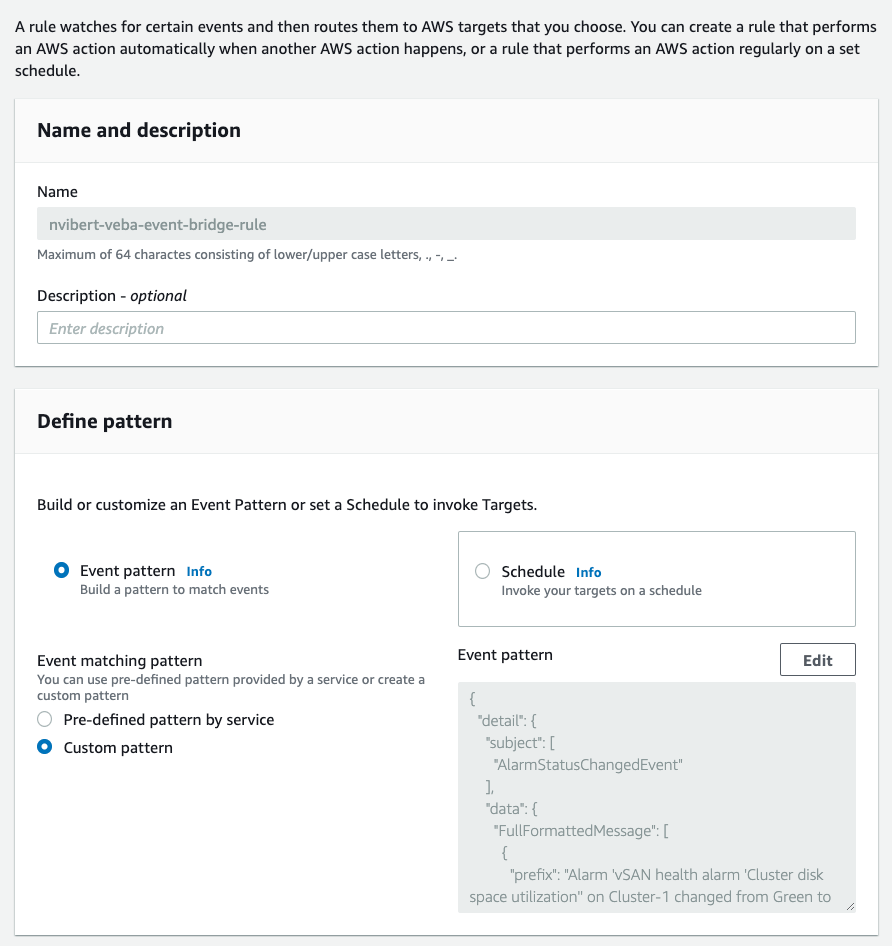Select the Custom pattern radio option
Viewport: 892px width, 946px height.
[x=44, y=747]
